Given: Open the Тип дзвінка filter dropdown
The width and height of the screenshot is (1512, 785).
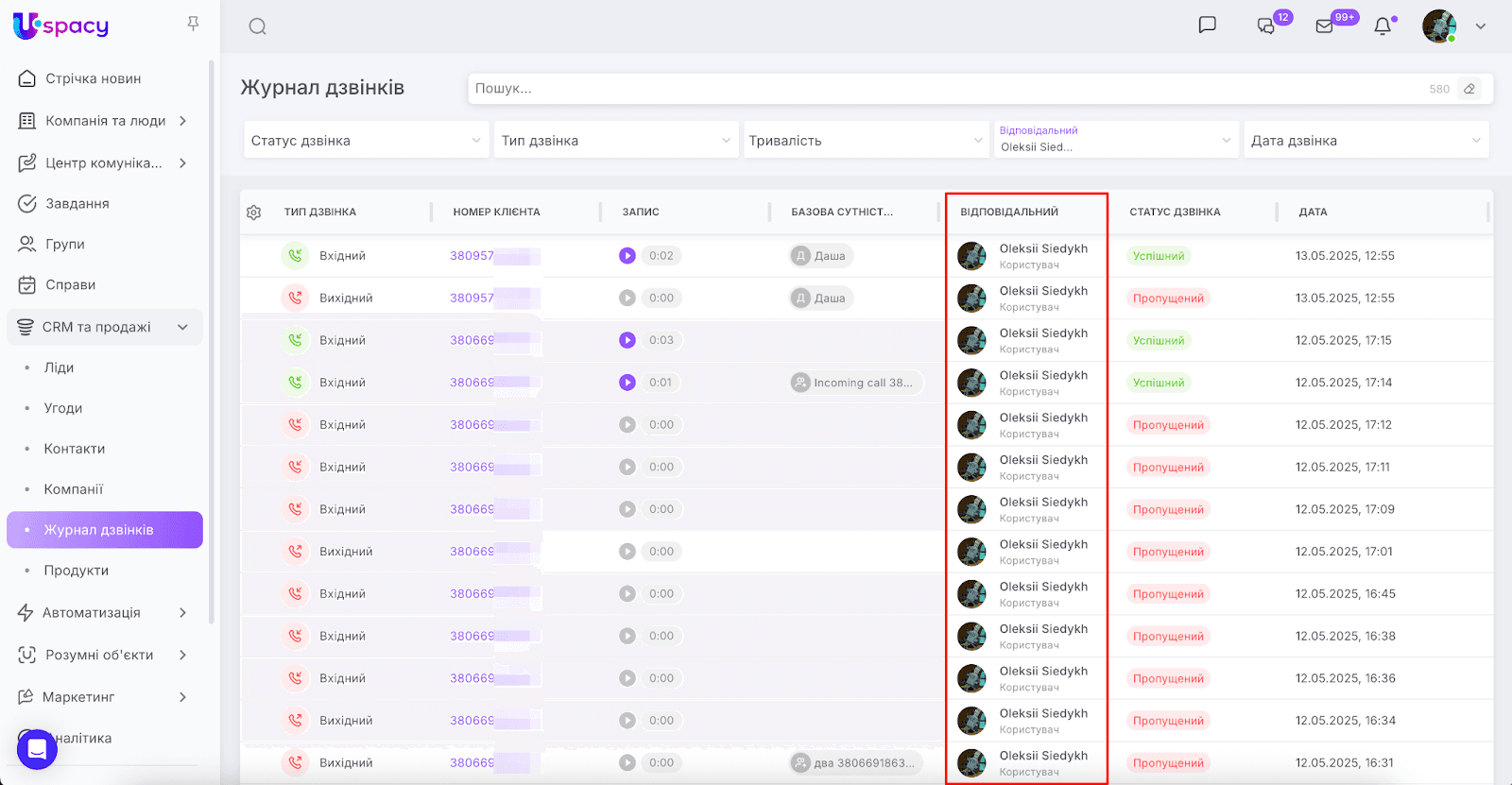Looking at the screenshot, I should pos(615,141).
